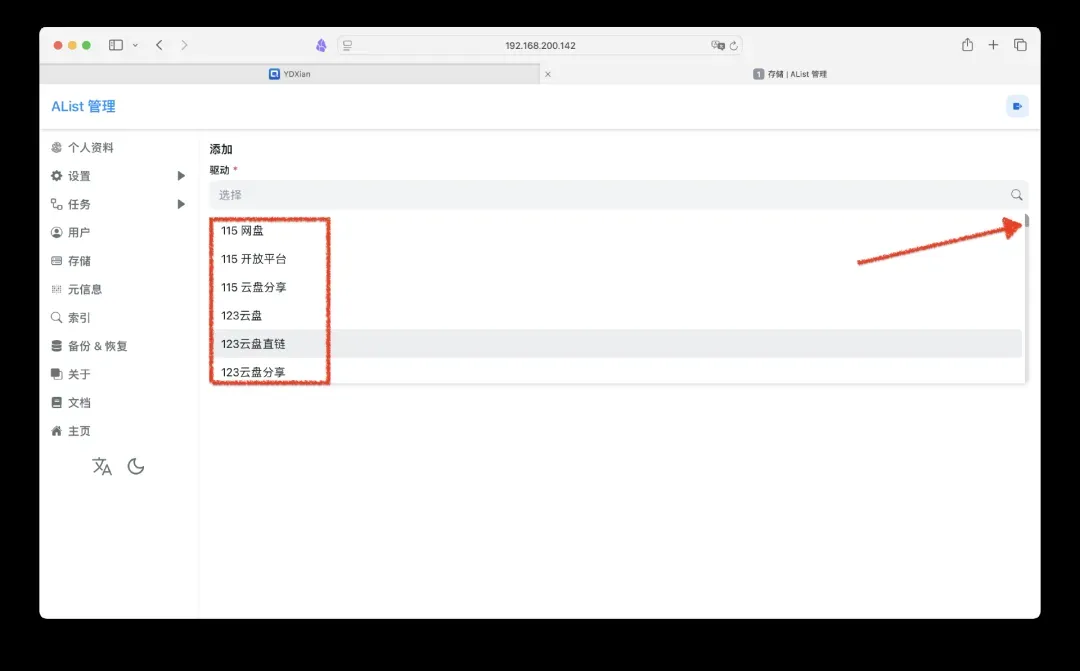Viewport: 1080px width, 671px height.
Task: Click the Safari sidebar toggle icon
Action: click(116, 45)
